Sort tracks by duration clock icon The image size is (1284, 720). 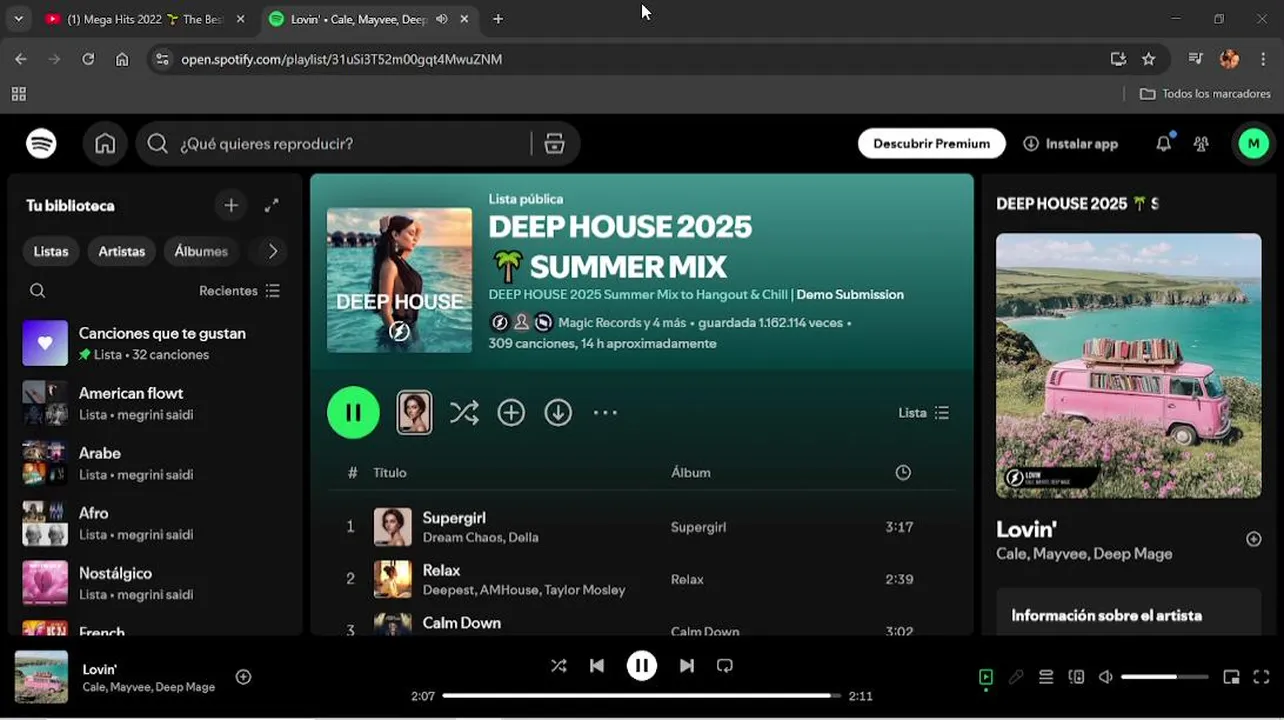pyautogui.click(x=903, y=472)
